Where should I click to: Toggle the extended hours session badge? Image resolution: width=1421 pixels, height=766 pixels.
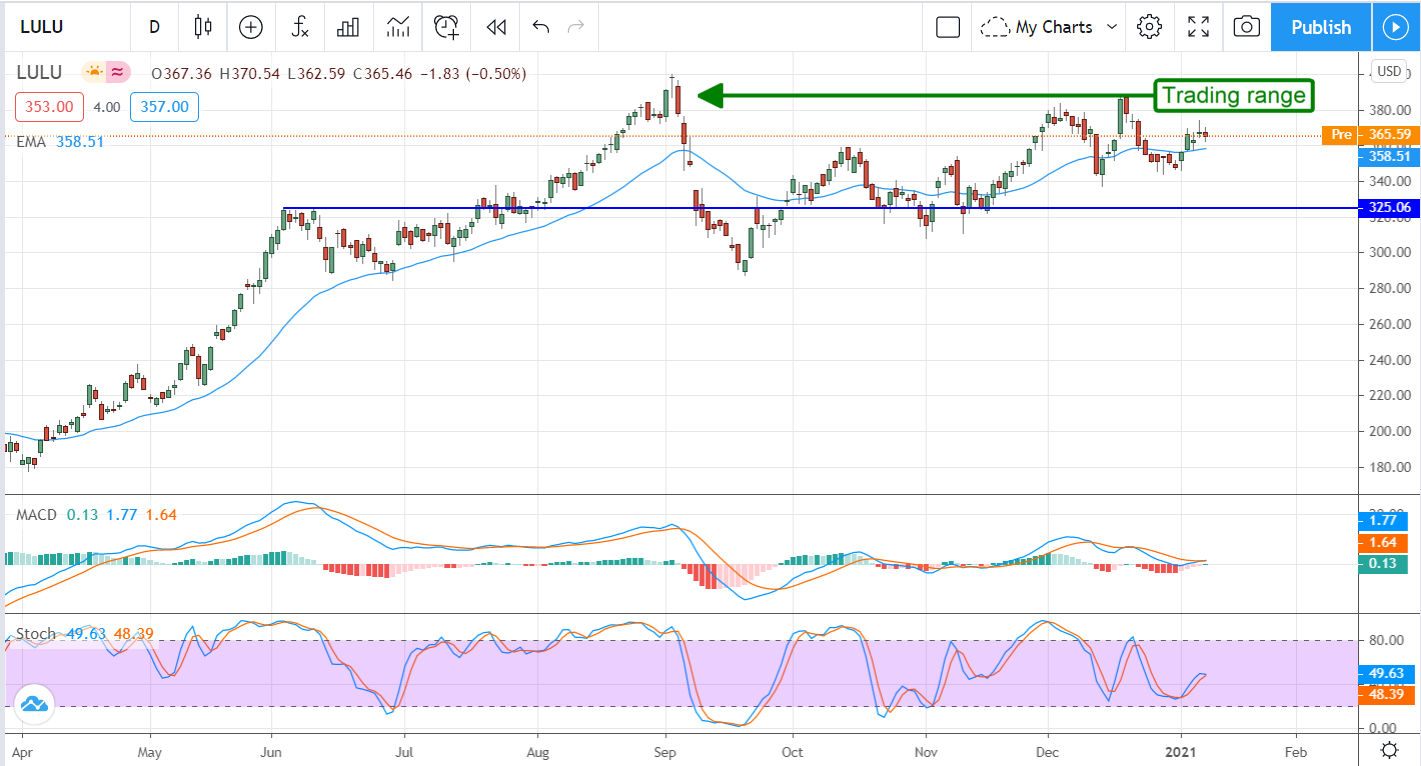(x=118, y=72)
